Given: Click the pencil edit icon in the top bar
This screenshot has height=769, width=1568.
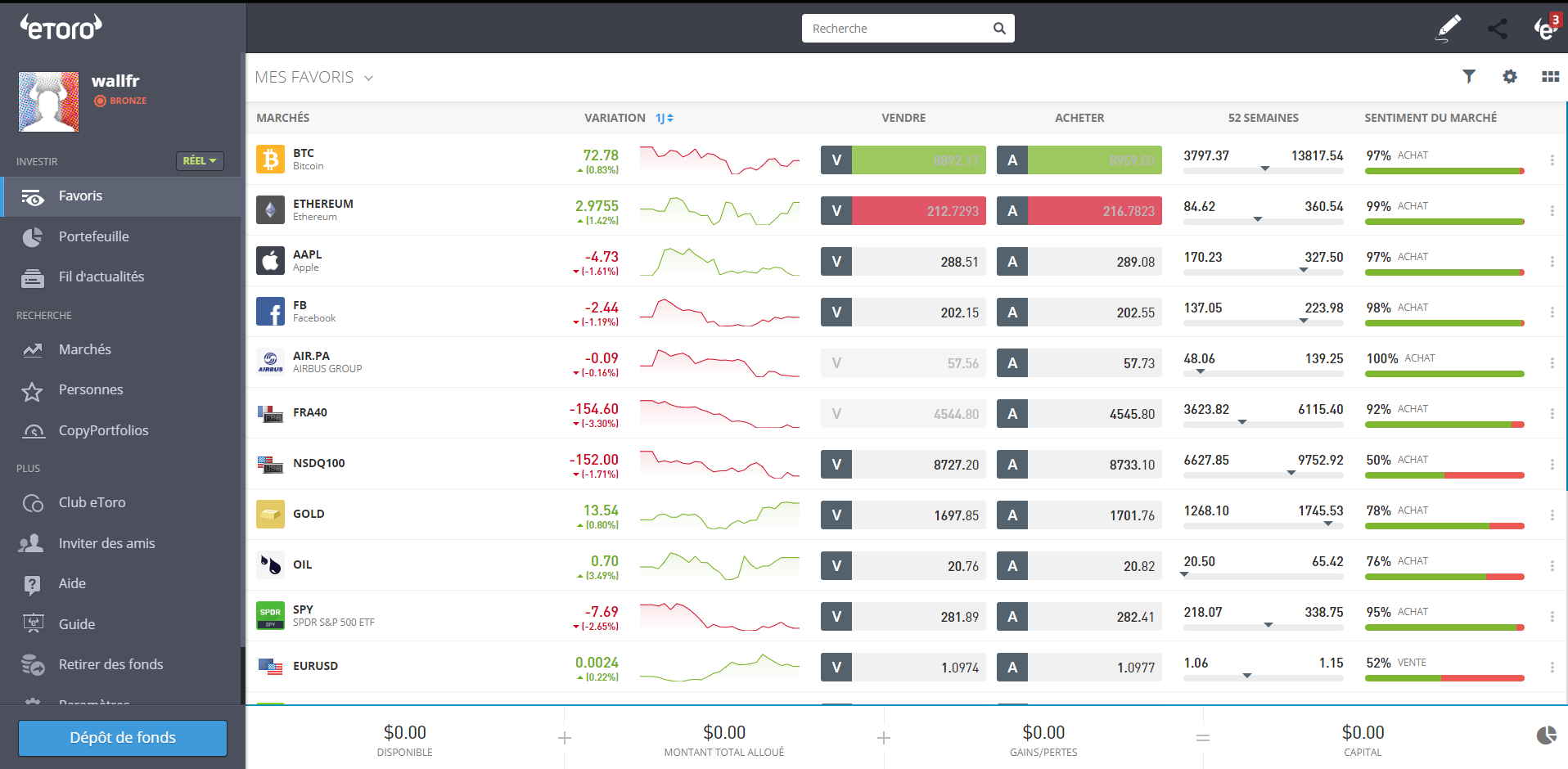Looking at the screenshot, I should pos(1448,28).
